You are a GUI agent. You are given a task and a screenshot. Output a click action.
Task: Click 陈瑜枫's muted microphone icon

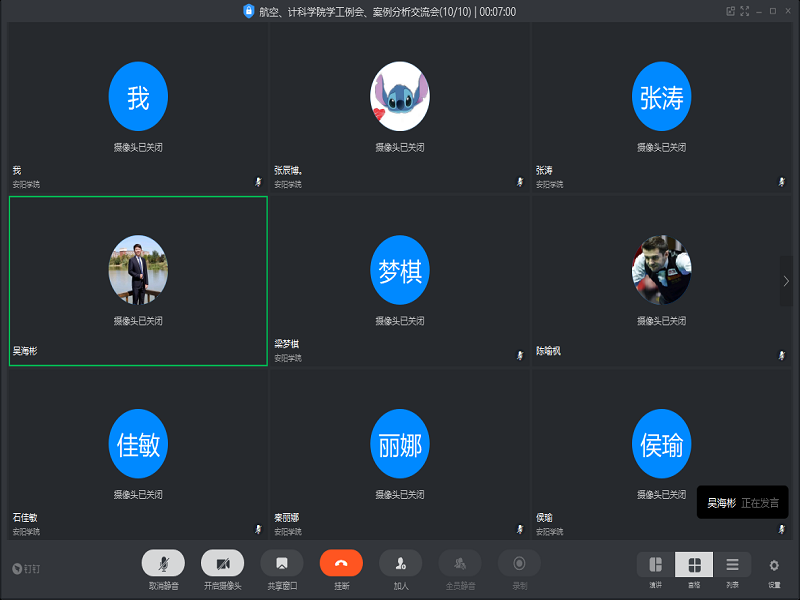781,354
